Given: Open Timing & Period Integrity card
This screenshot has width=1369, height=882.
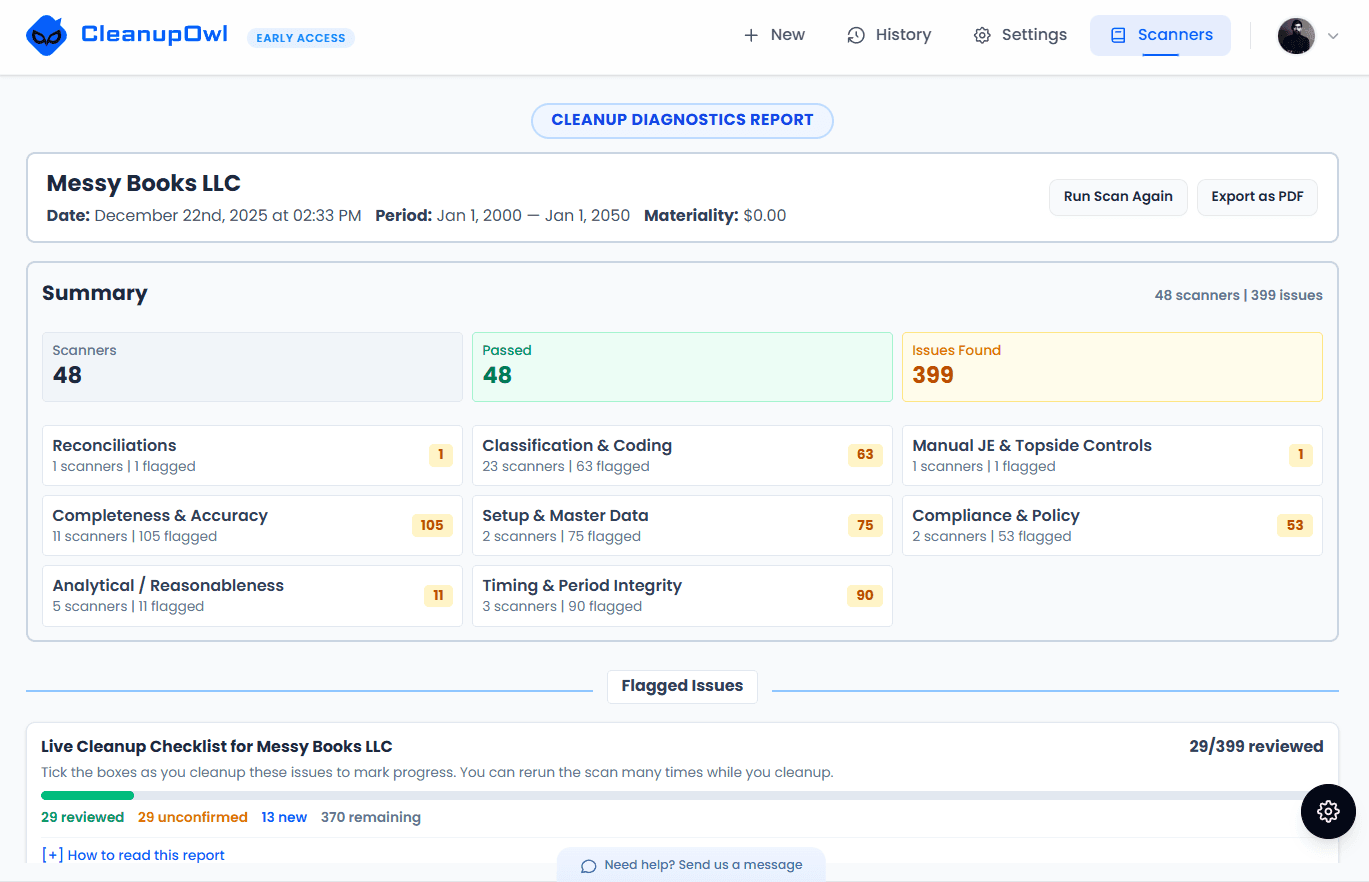Looking at the screenshot, I should [x=682, y=596].
